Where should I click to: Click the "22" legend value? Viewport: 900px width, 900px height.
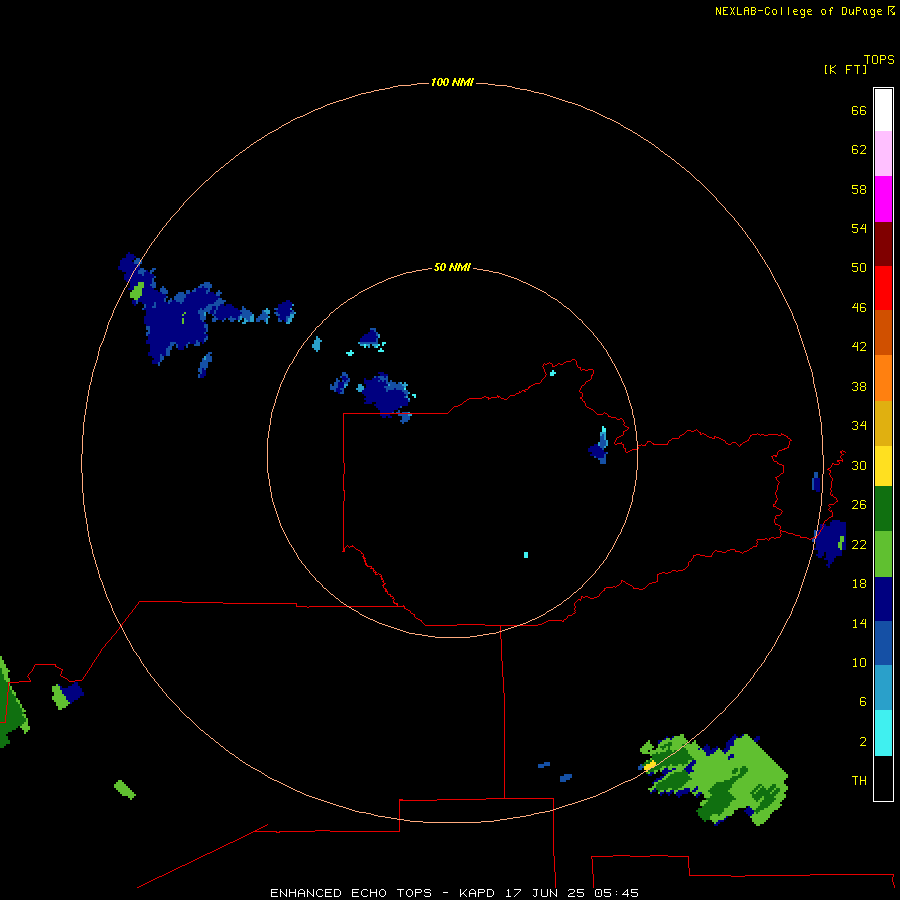(x=859, y=544)
